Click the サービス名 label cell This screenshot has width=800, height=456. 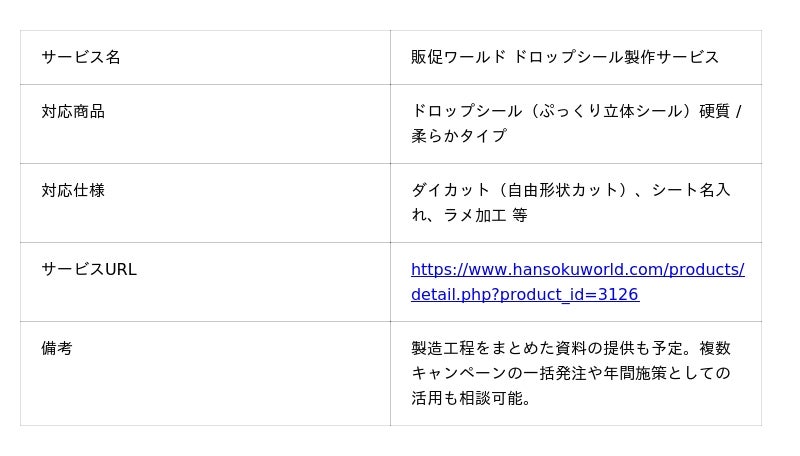81,57
